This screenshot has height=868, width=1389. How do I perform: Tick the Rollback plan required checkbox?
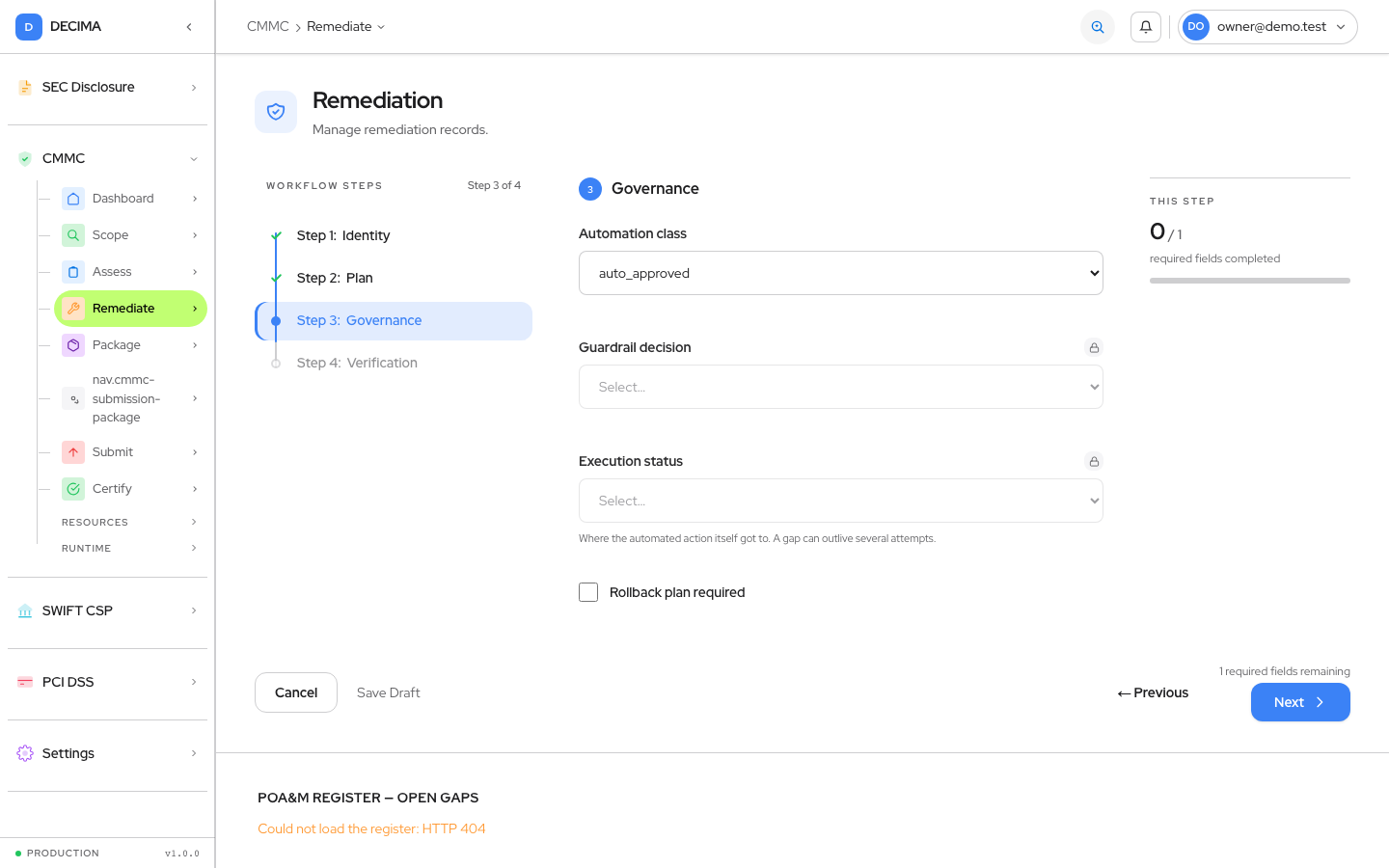point(588,592)
